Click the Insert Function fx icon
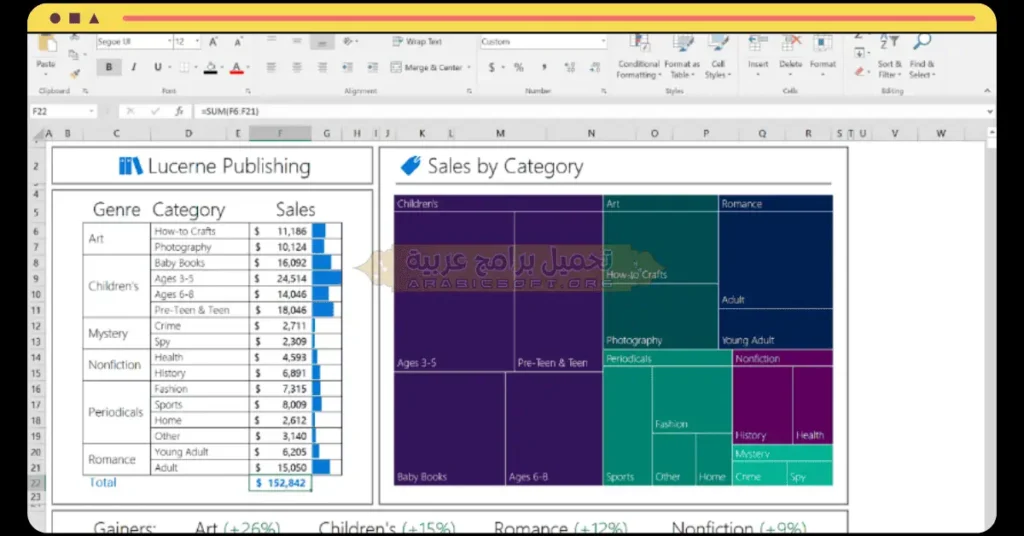This screenshot has height=536, width=1024. click(x=179, y=111)
